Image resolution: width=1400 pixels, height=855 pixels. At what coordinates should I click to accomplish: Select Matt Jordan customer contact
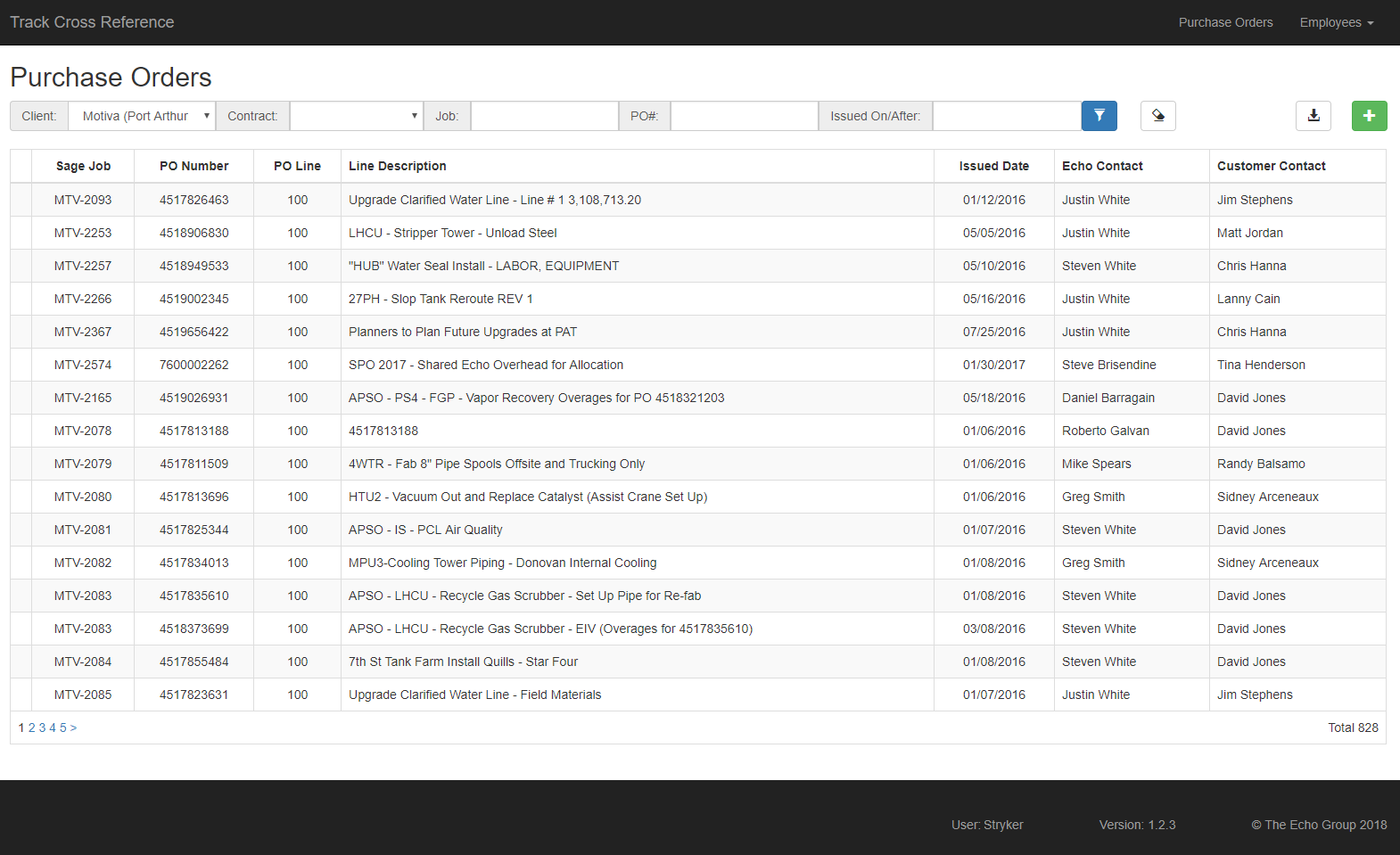[1249, 233]
